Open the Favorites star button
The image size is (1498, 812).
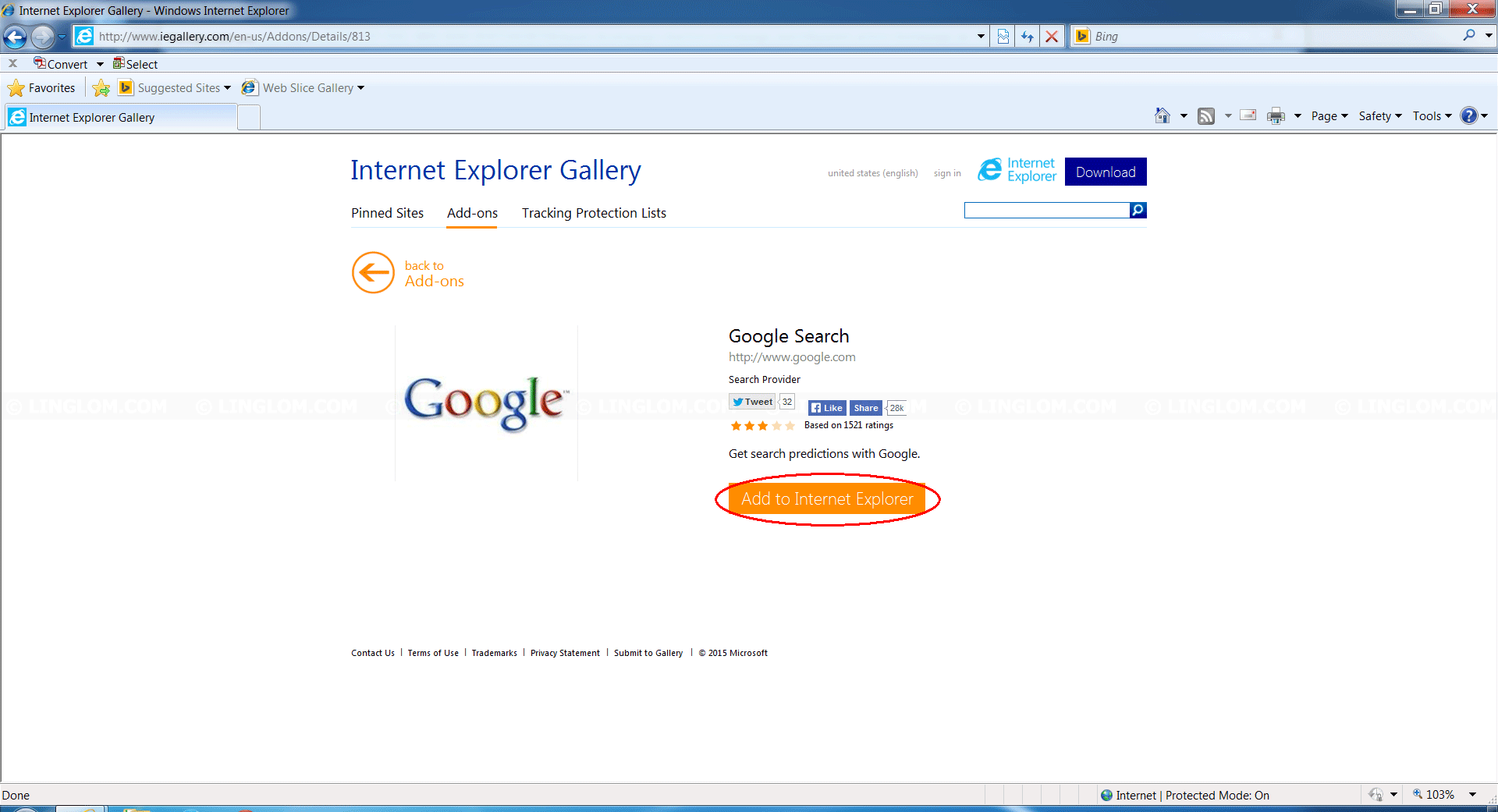42,88
